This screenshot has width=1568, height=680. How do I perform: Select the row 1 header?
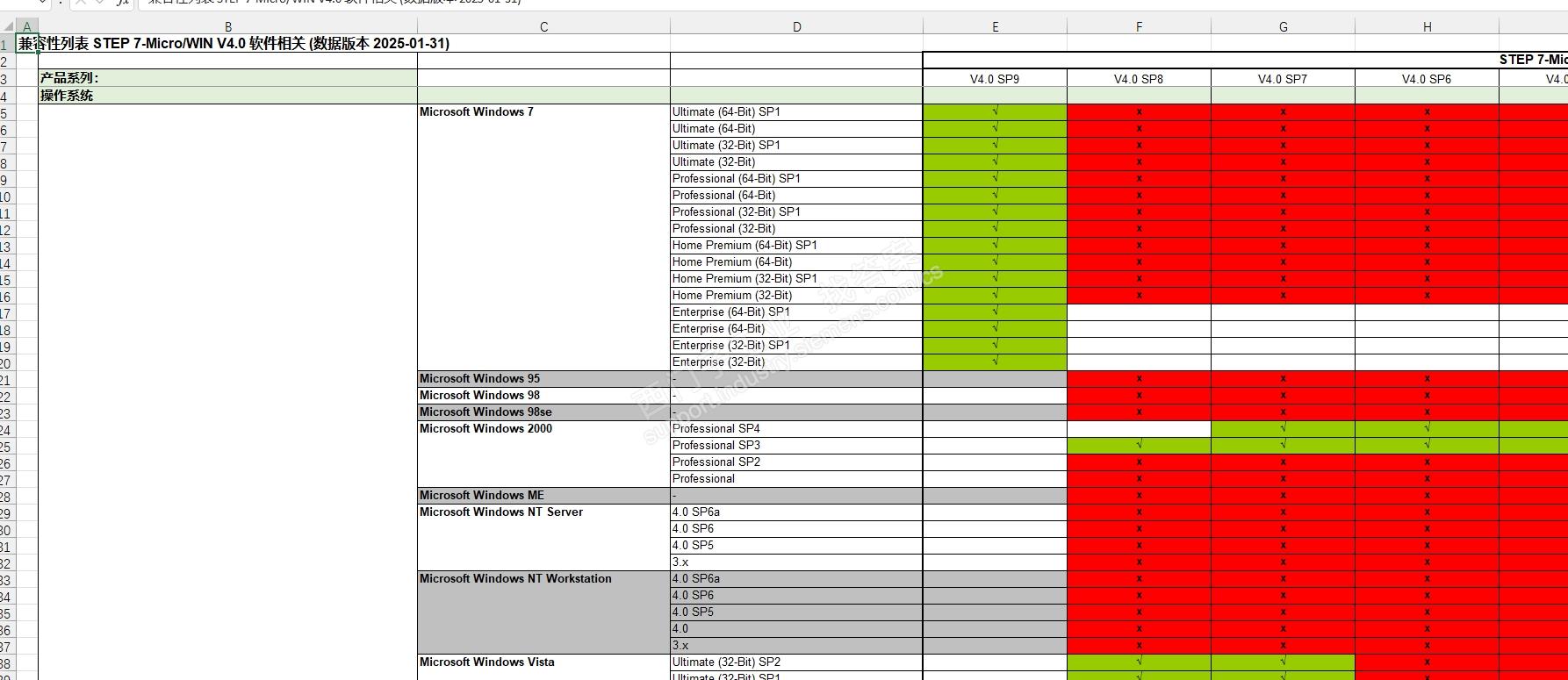point(7,44)
